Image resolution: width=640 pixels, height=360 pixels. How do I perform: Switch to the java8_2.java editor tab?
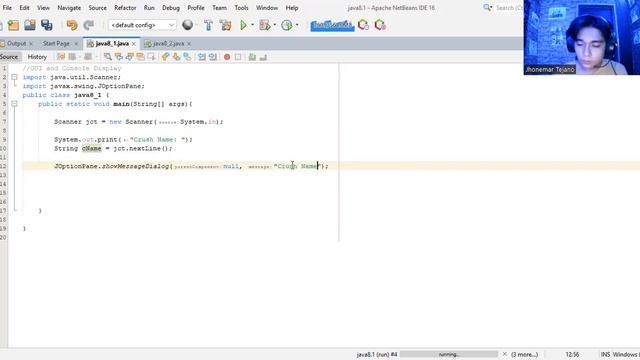168,43
